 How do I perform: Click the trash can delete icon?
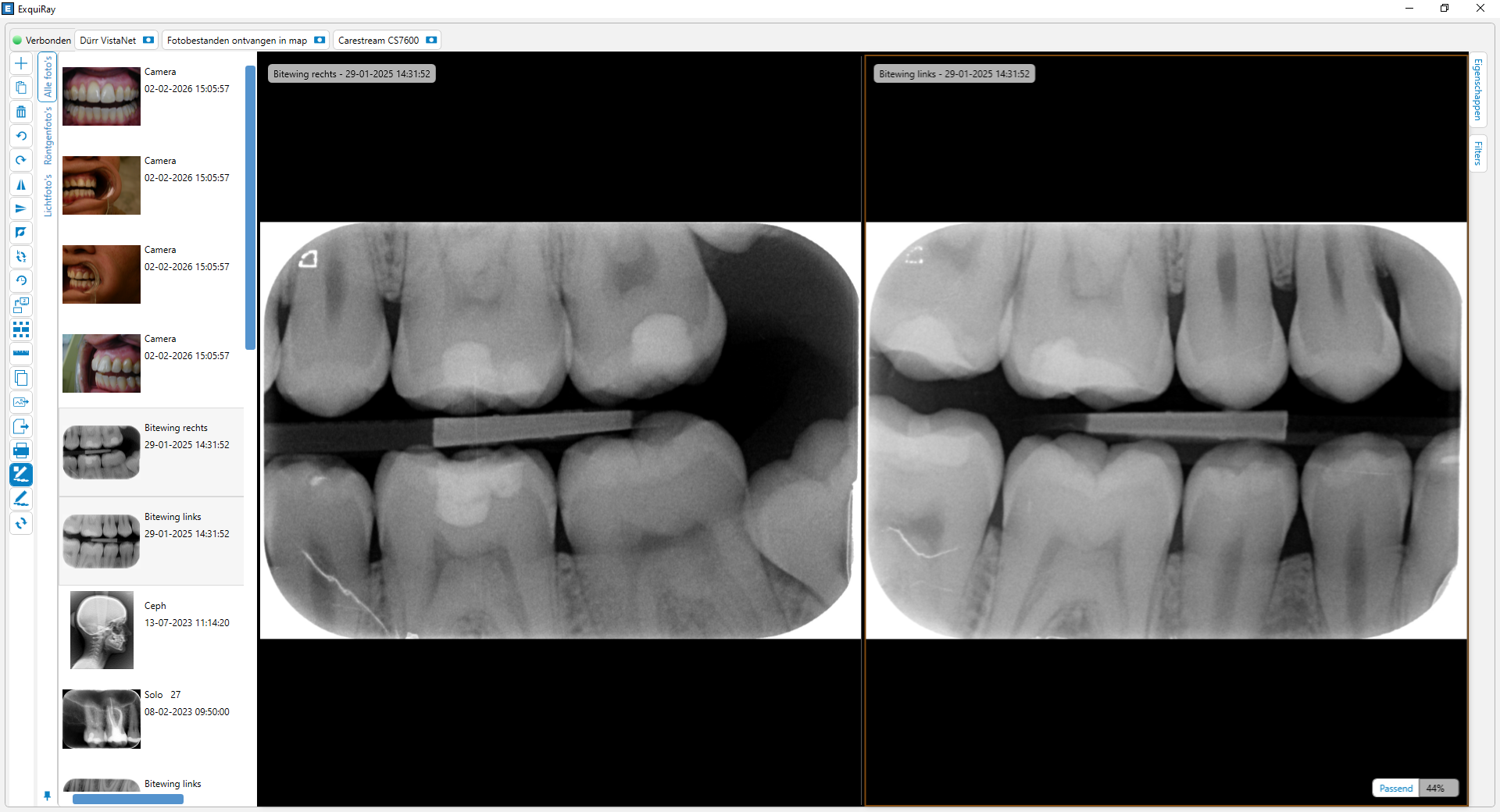tap(21, 112)
